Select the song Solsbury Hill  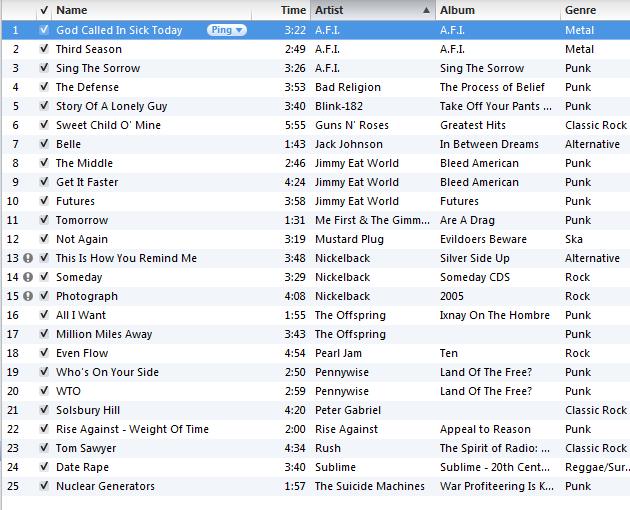point(88,410)
